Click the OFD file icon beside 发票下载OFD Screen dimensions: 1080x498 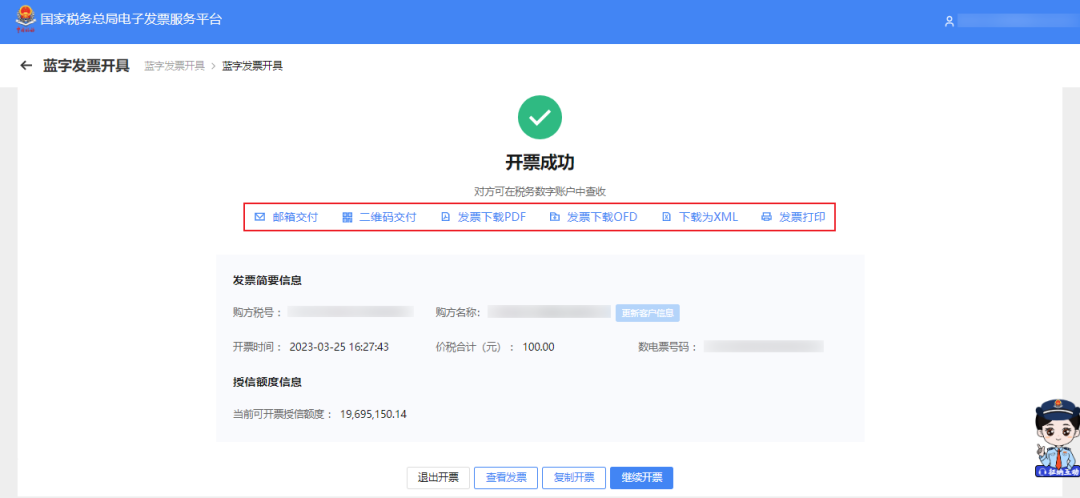554,217
